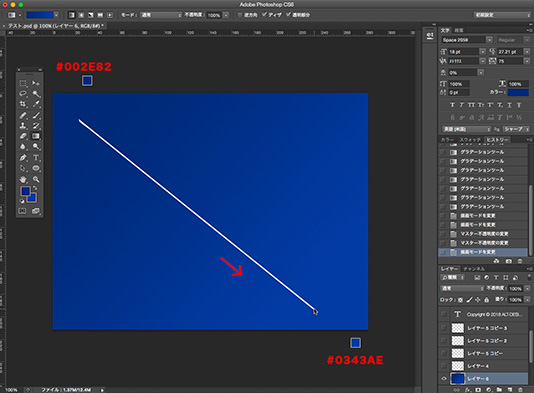Select the Dodge tool
The width and height of the screenshot is (534, 393).
[x=36, y=146]
